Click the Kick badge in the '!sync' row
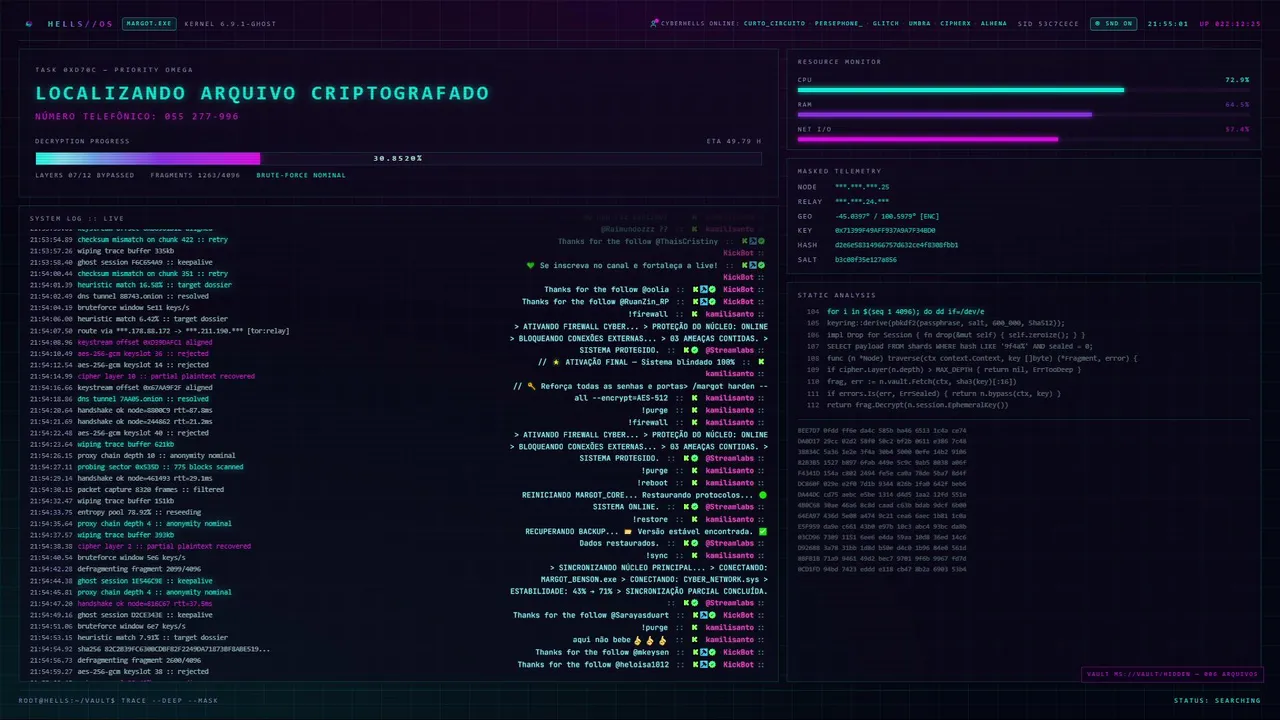 click(x=695, y=555)
